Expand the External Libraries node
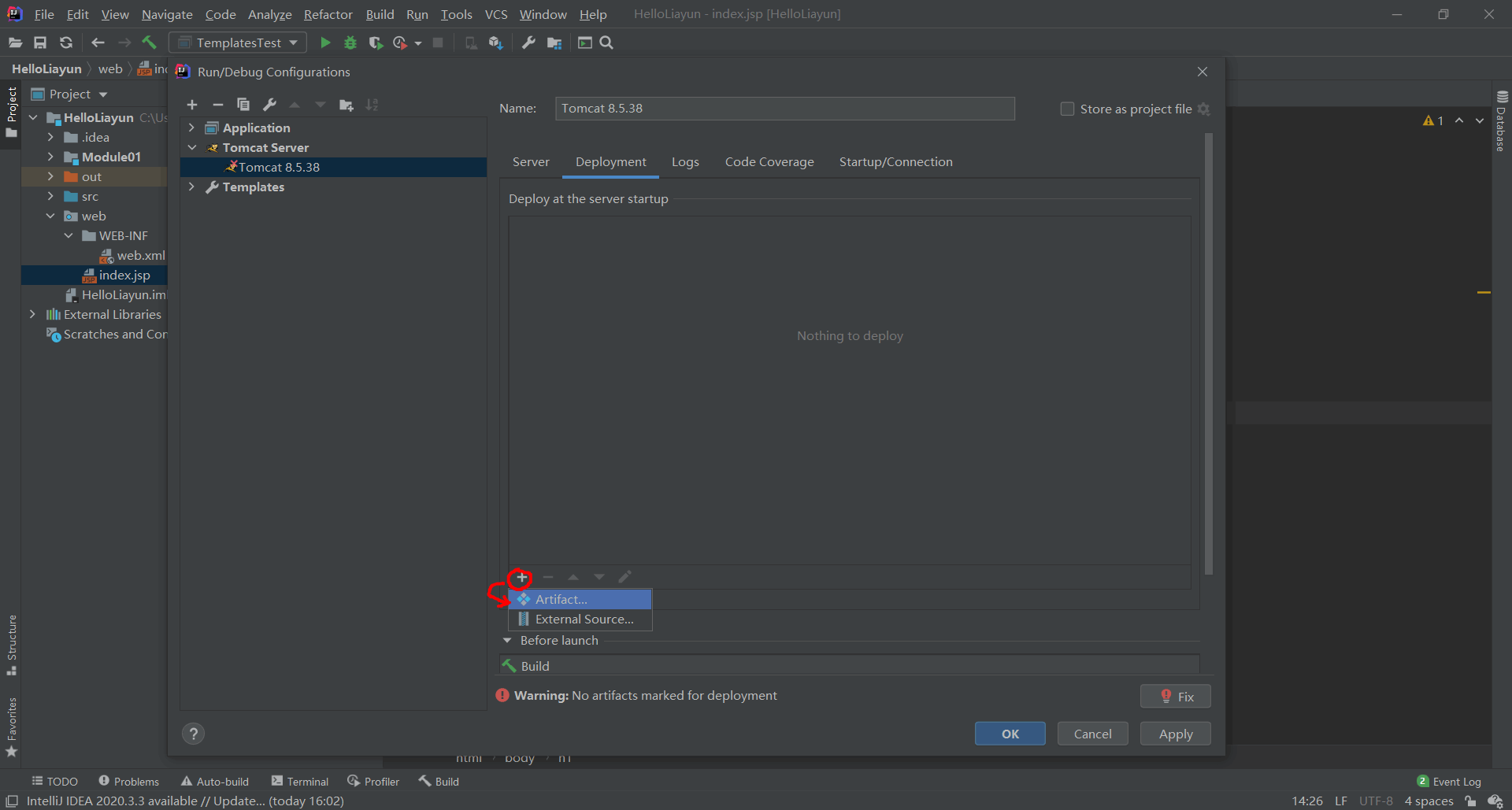This screenshot has height=810, width=1512. (32, 314)
